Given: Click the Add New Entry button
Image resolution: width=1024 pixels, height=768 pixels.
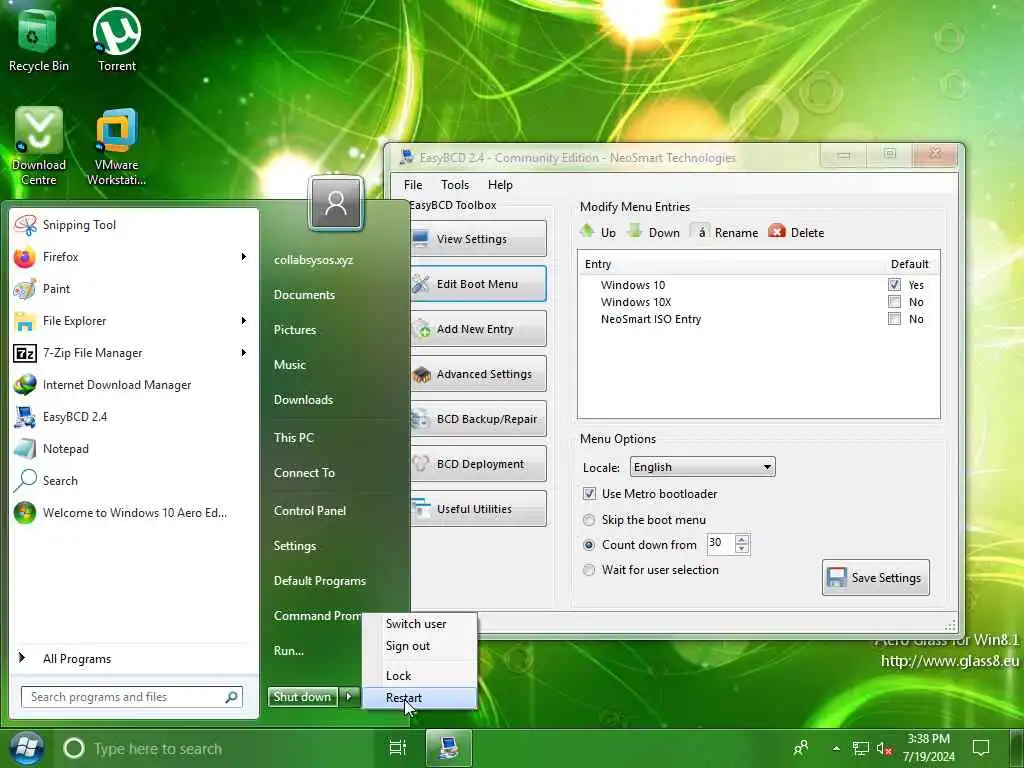Looking at the screenshot, I should click(478, 328).
